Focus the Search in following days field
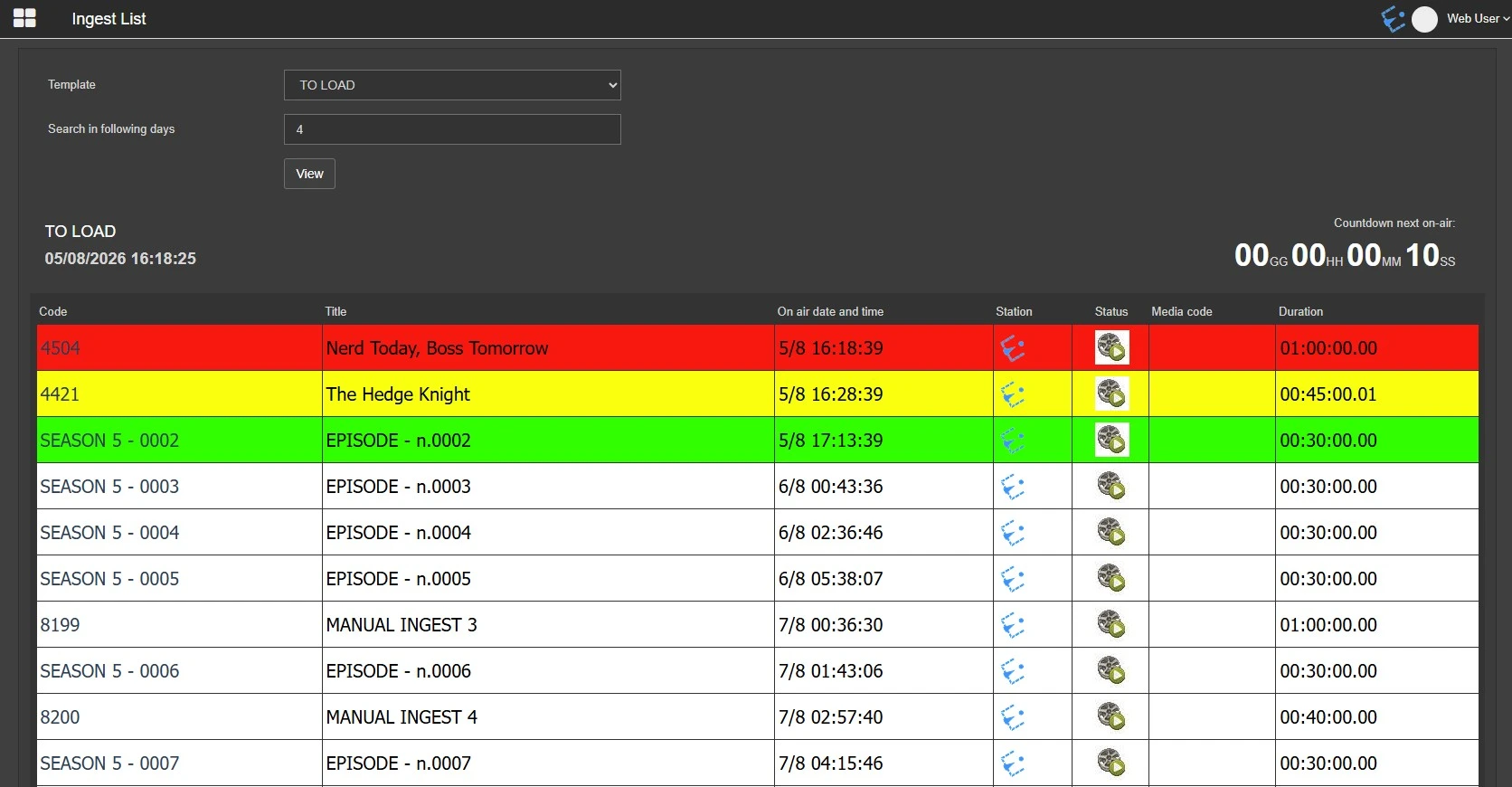The height and width of the screenshot is (787, 1512). [452, 129]
